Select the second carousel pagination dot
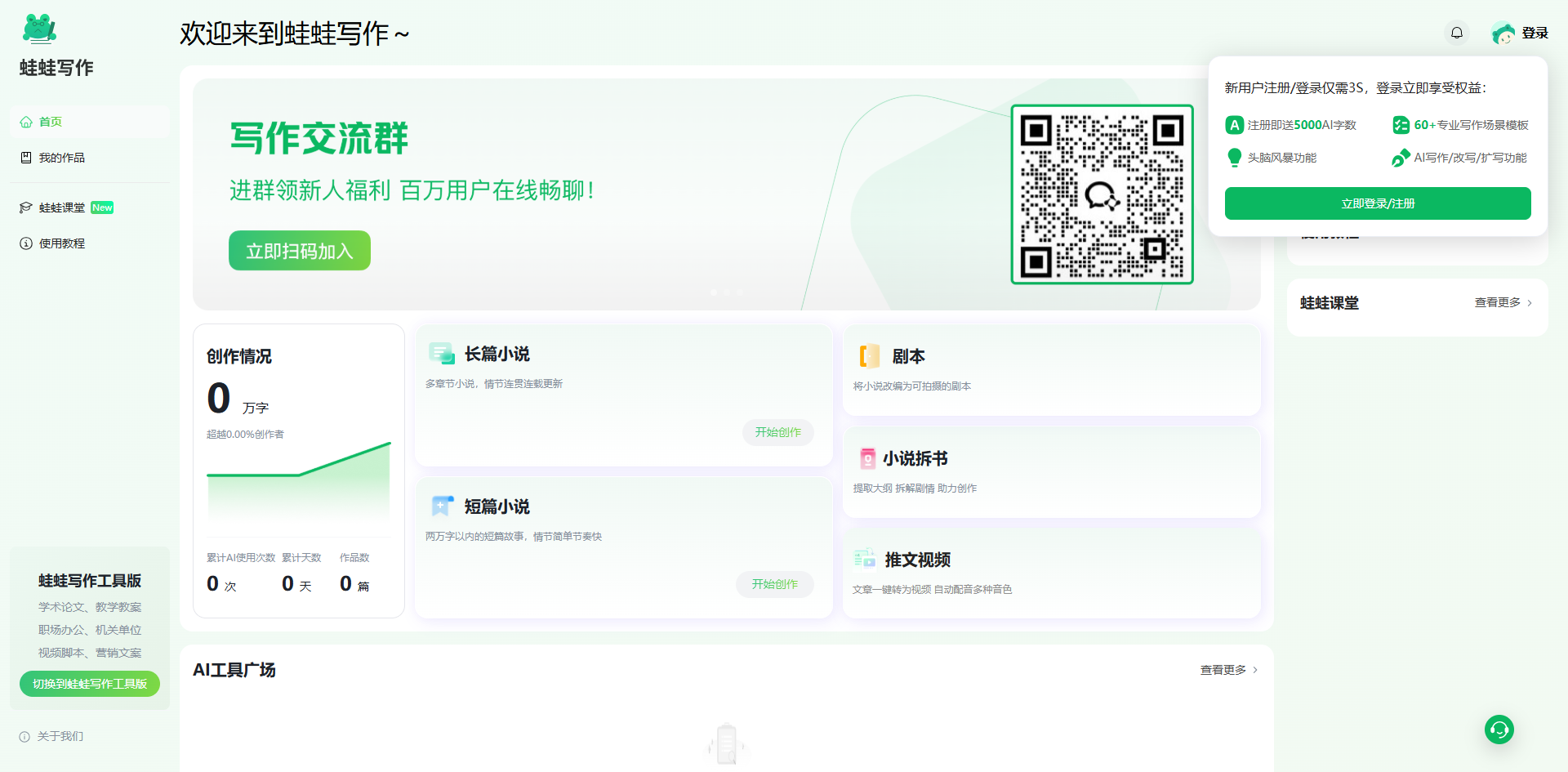This screenshot has height=772, width=1568. pyautogui.click(x=727, y=292)
